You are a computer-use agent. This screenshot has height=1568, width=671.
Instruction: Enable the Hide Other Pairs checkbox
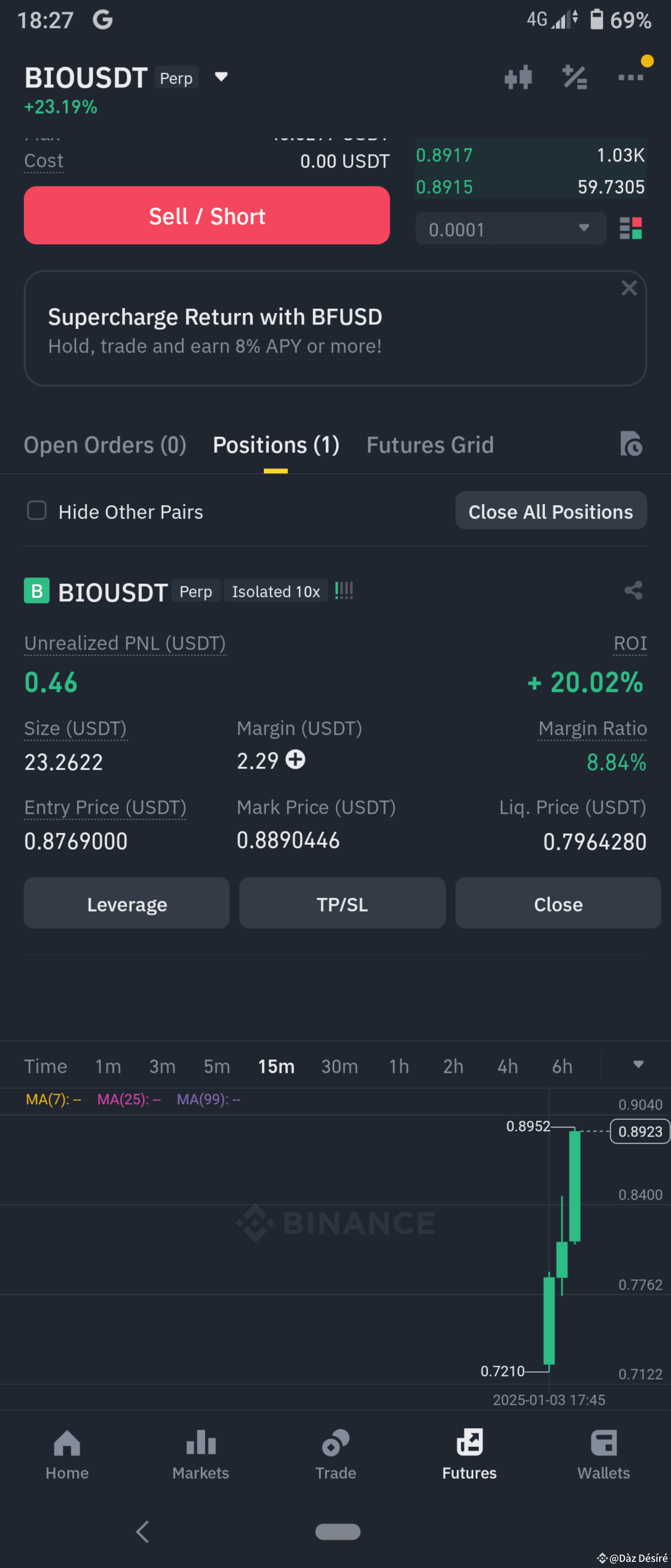pos(36,511)
